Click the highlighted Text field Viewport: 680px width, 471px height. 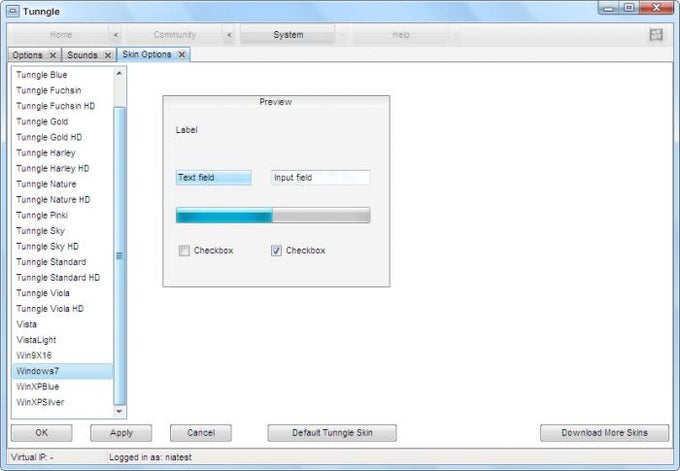213,178
